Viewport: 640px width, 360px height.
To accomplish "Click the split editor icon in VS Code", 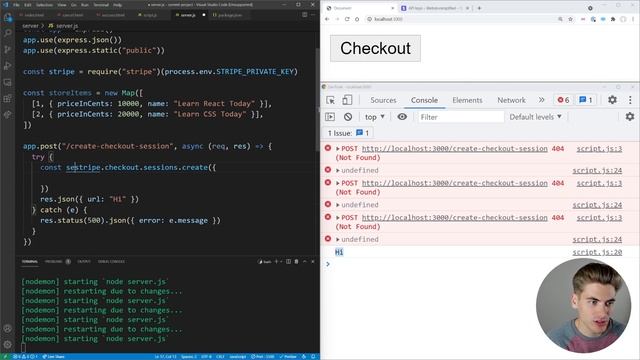I will (304, 15).
